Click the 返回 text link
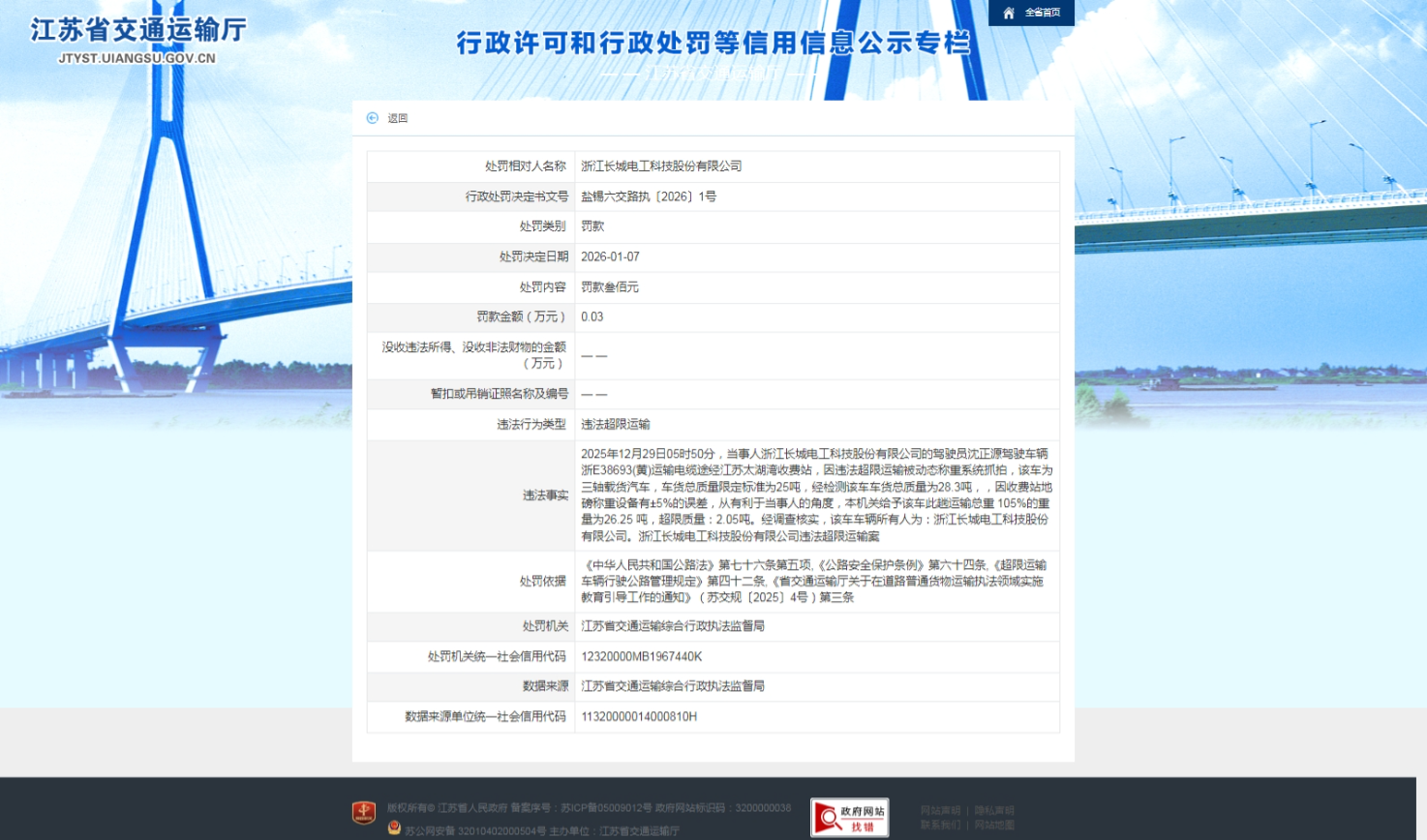The image size is (1427, 840). pyautogui.click(x=398, y=118)
